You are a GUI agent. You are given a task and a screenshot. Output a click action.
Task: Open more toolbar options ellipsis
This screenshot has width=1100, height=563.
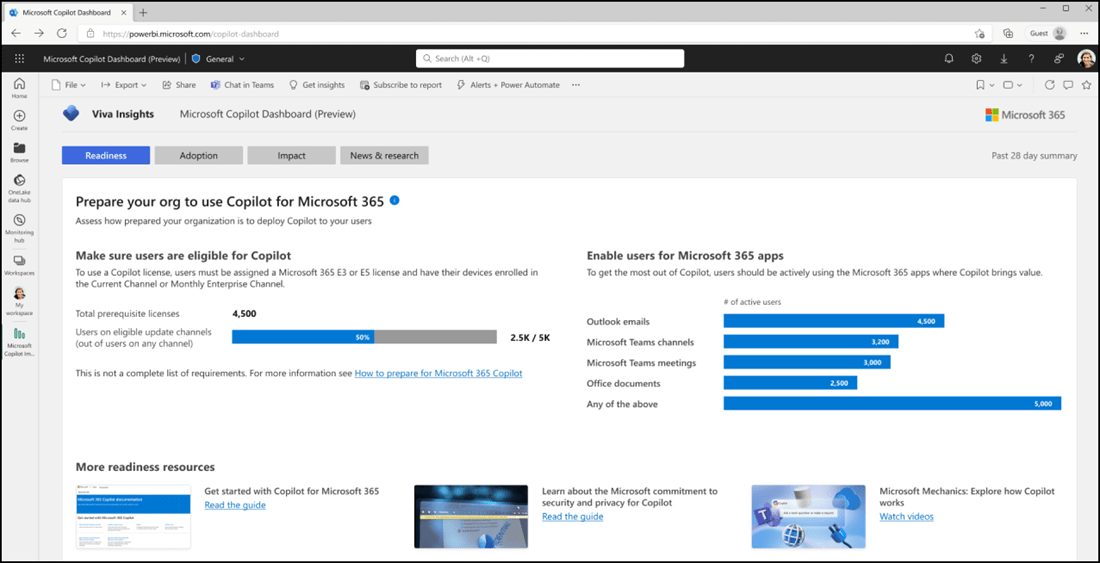point(576,85)
